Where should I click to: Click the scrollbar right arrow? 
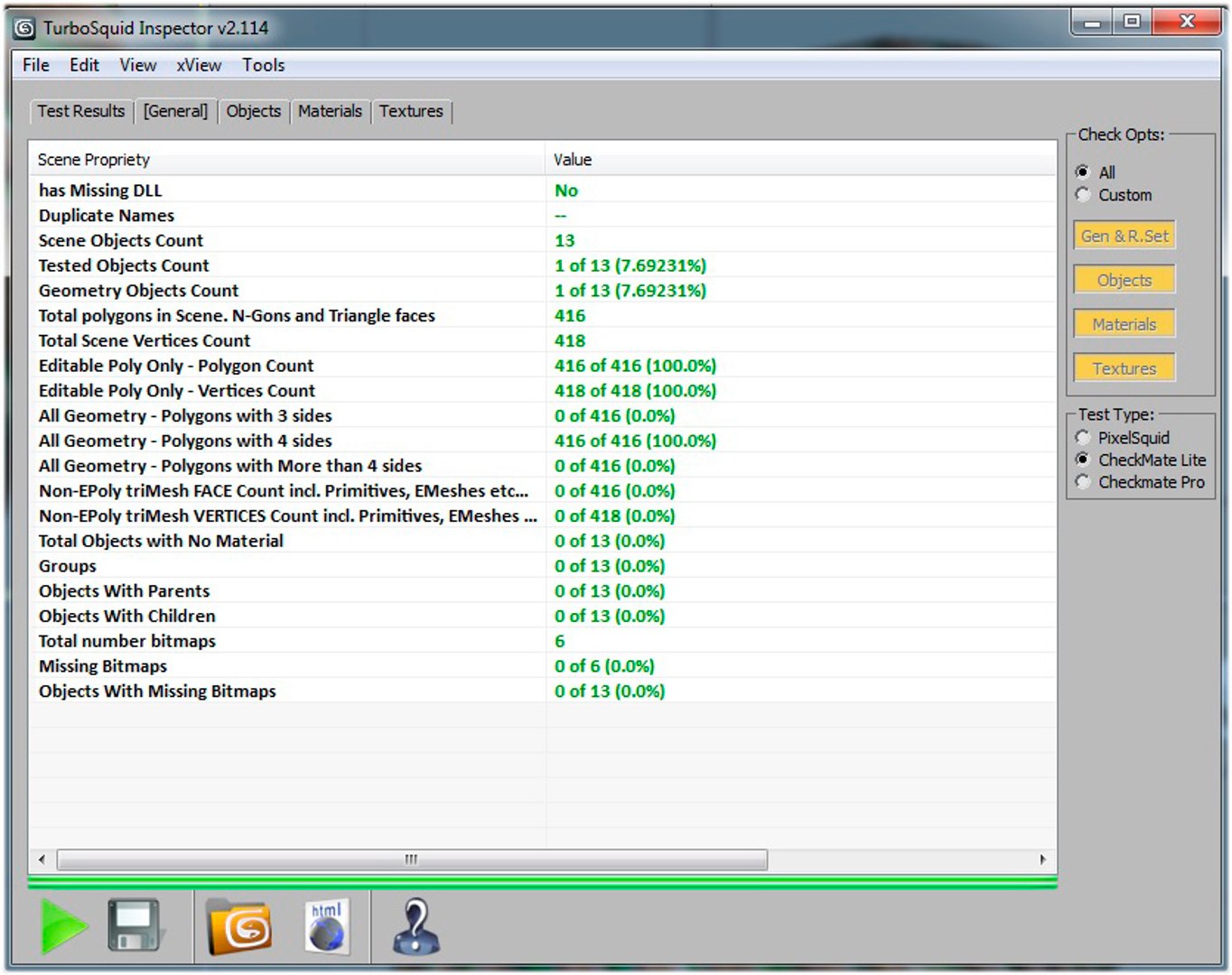pos(1043,859)
